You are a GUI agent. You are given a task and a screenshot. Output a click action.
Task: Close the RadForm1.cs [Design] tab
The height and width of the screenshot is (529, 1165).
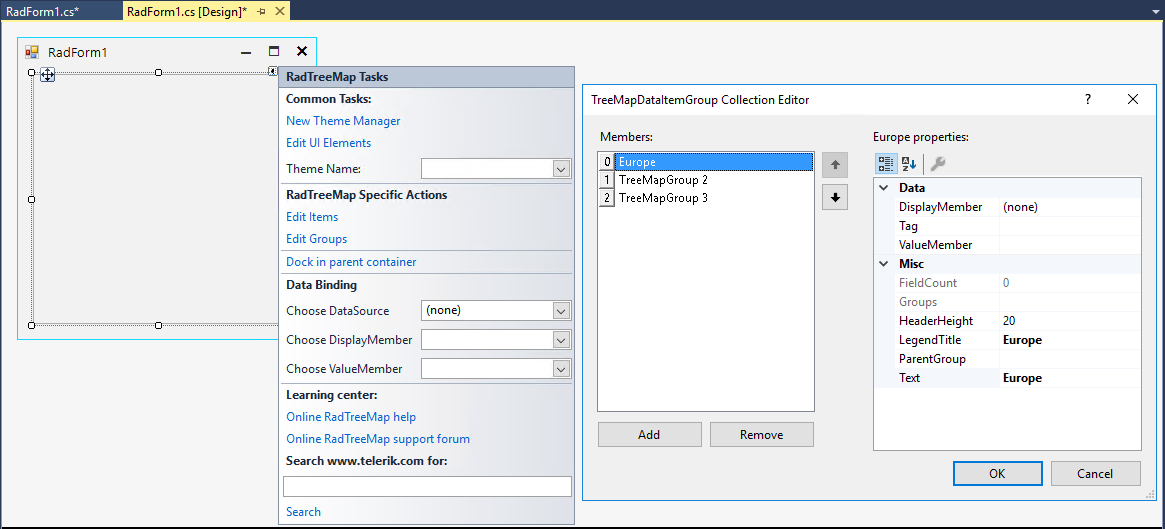[x=279, y=12]
